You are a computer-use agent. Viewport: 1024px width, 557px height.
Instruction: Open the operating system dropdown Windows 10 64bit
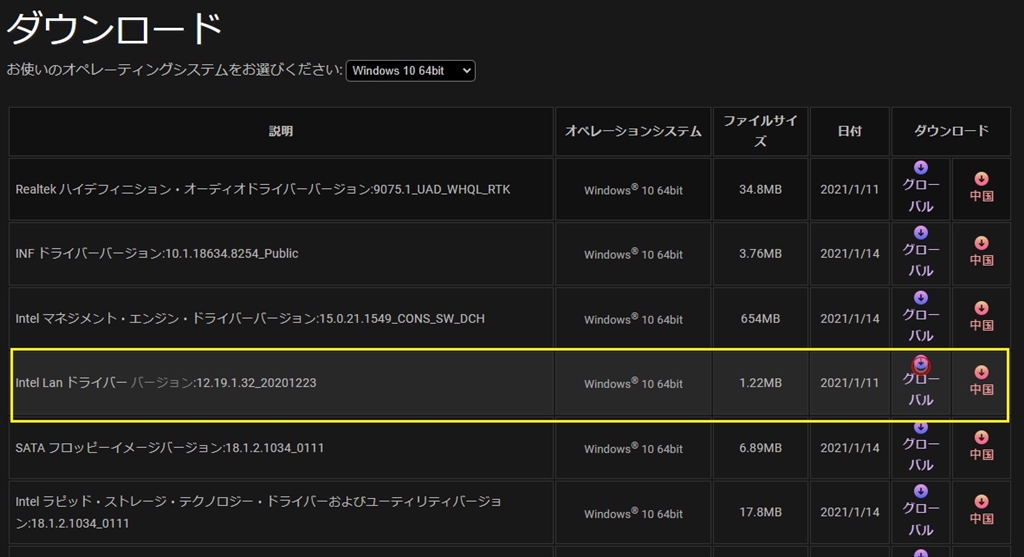pos(410,71)
